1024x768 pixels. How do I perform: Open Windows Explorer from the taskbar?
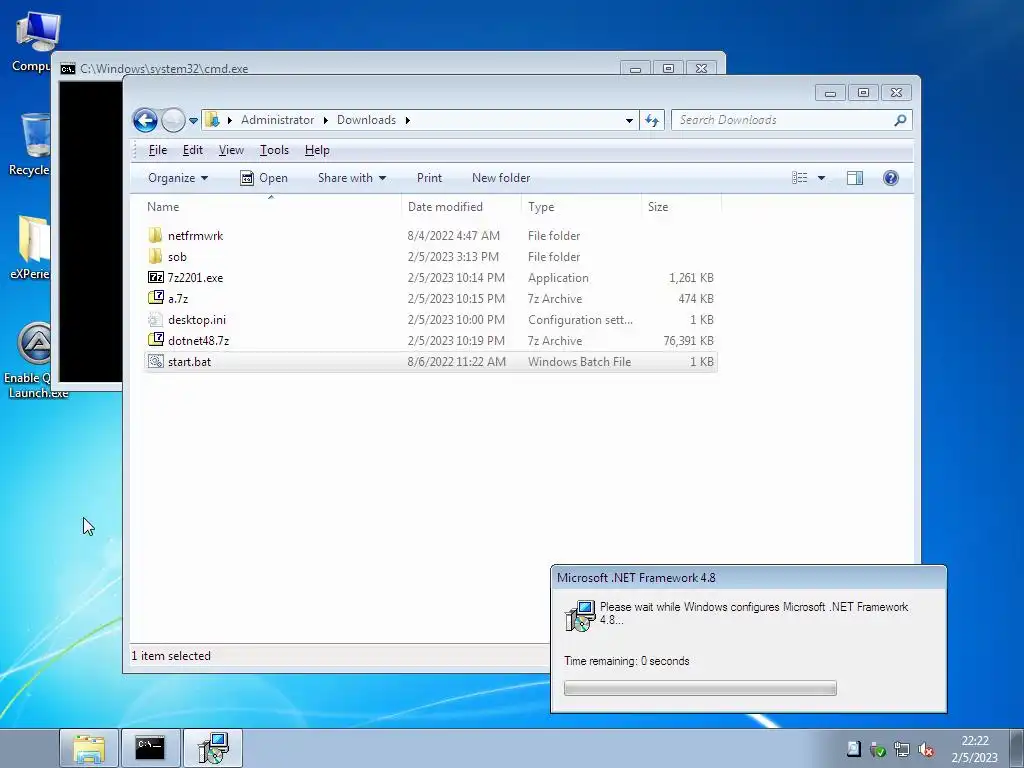tap(89, 748)
